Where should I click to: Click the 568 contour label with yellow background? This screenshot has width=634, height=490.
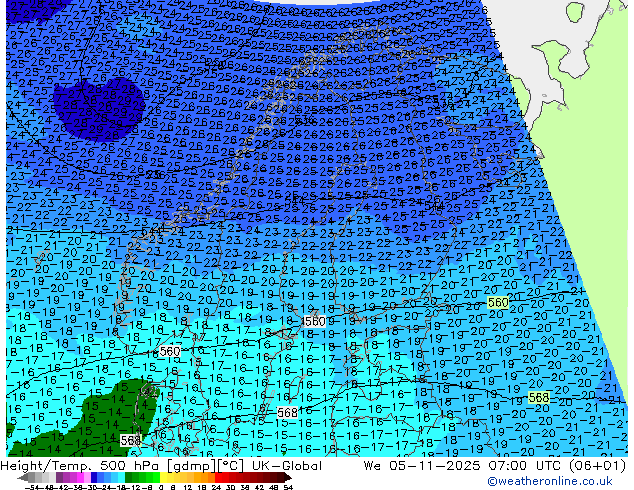pos(539,398)
